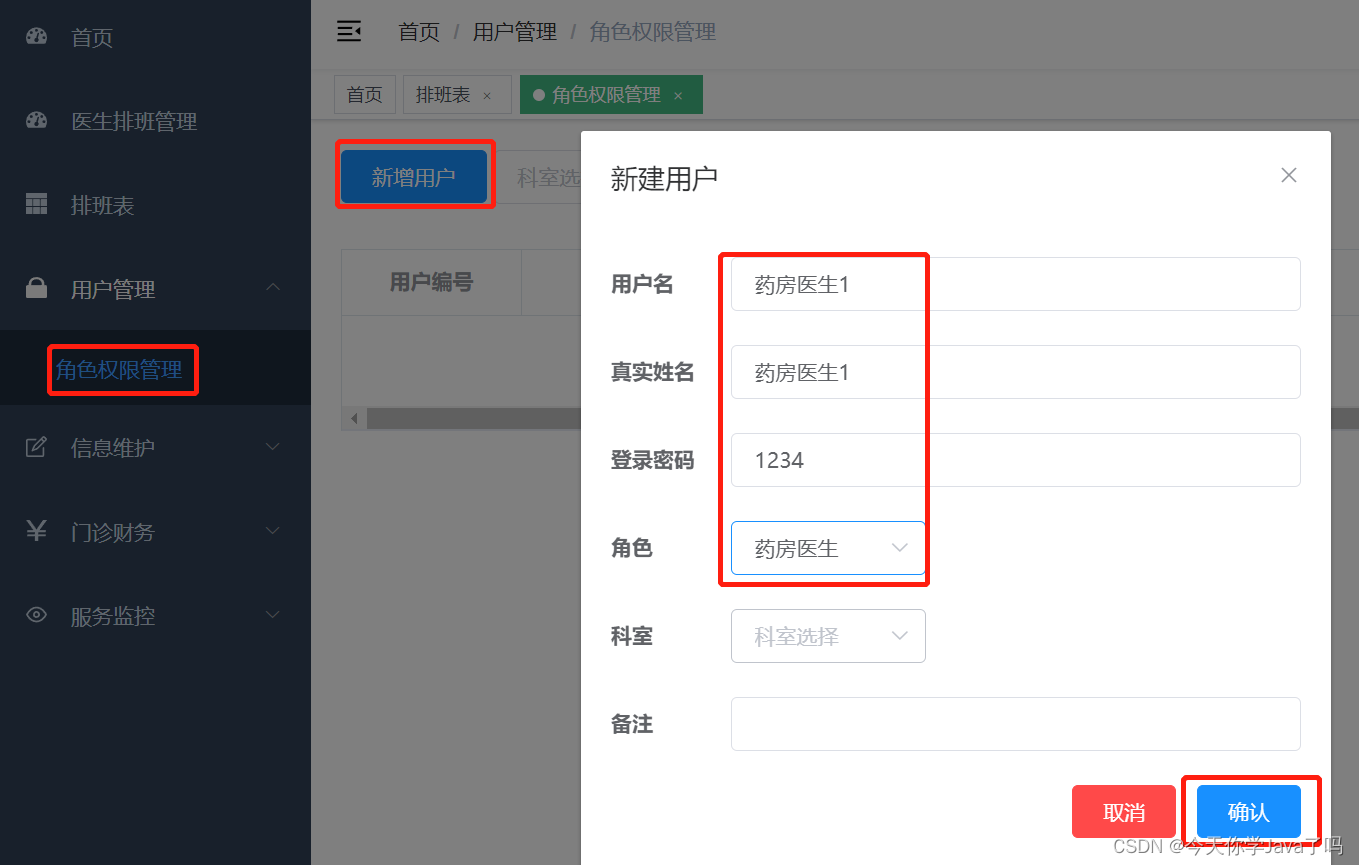Click the yen icon beside 门诊财务
The height and width of the screenshot is (865, 1359).
[36, 531]
